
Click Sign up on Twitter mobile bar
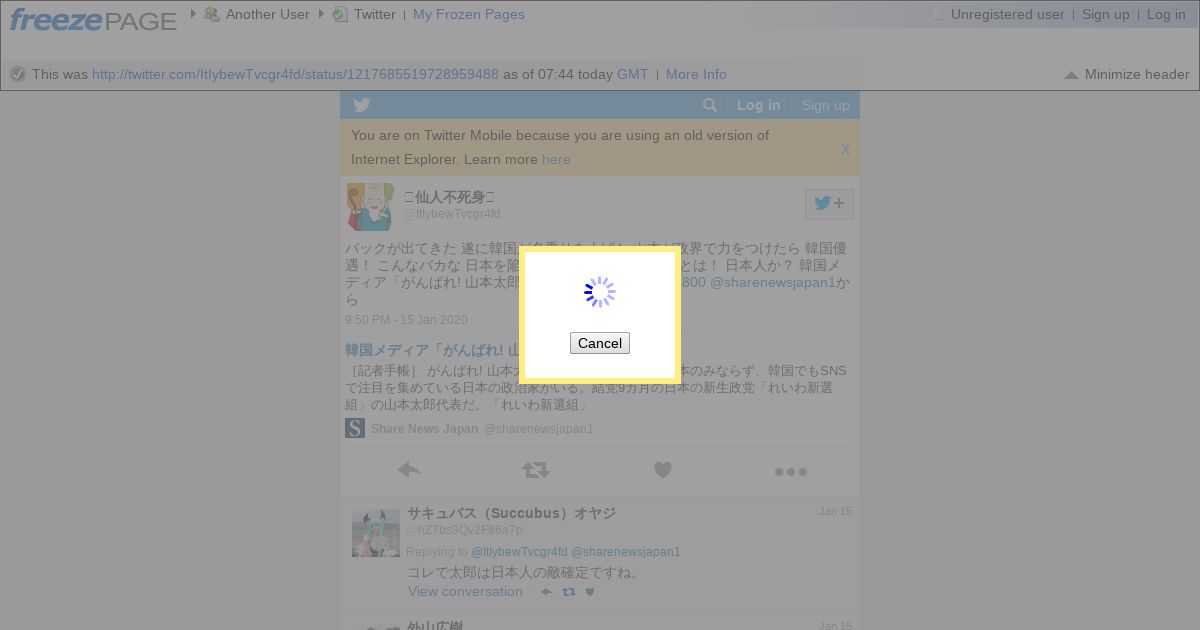[x=825, y=105]
